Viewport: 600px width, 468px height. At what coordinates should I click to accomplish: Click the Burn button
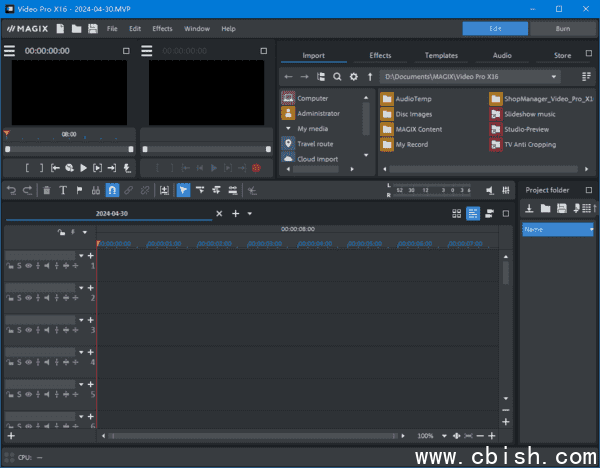pyautogui.click(x=562, y=29)
